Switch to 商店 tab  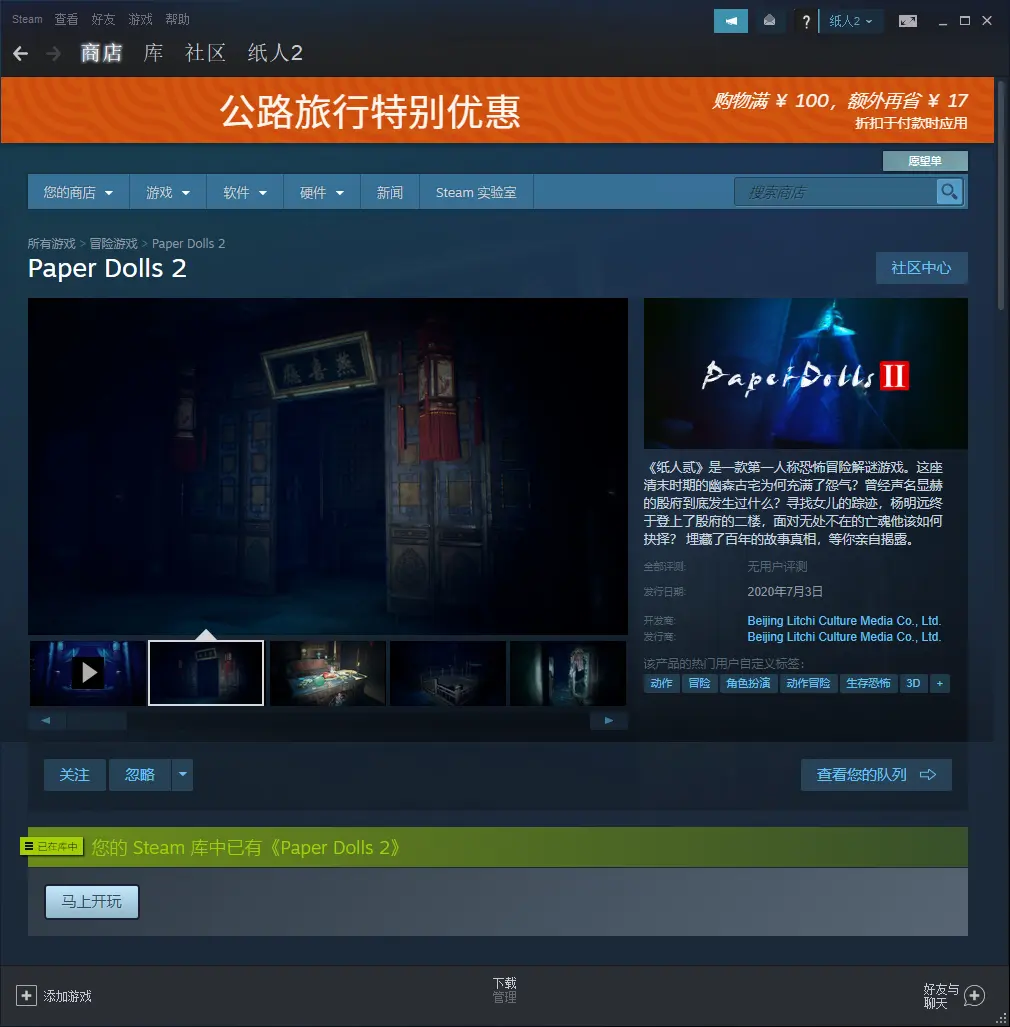(x=102, y=53)
